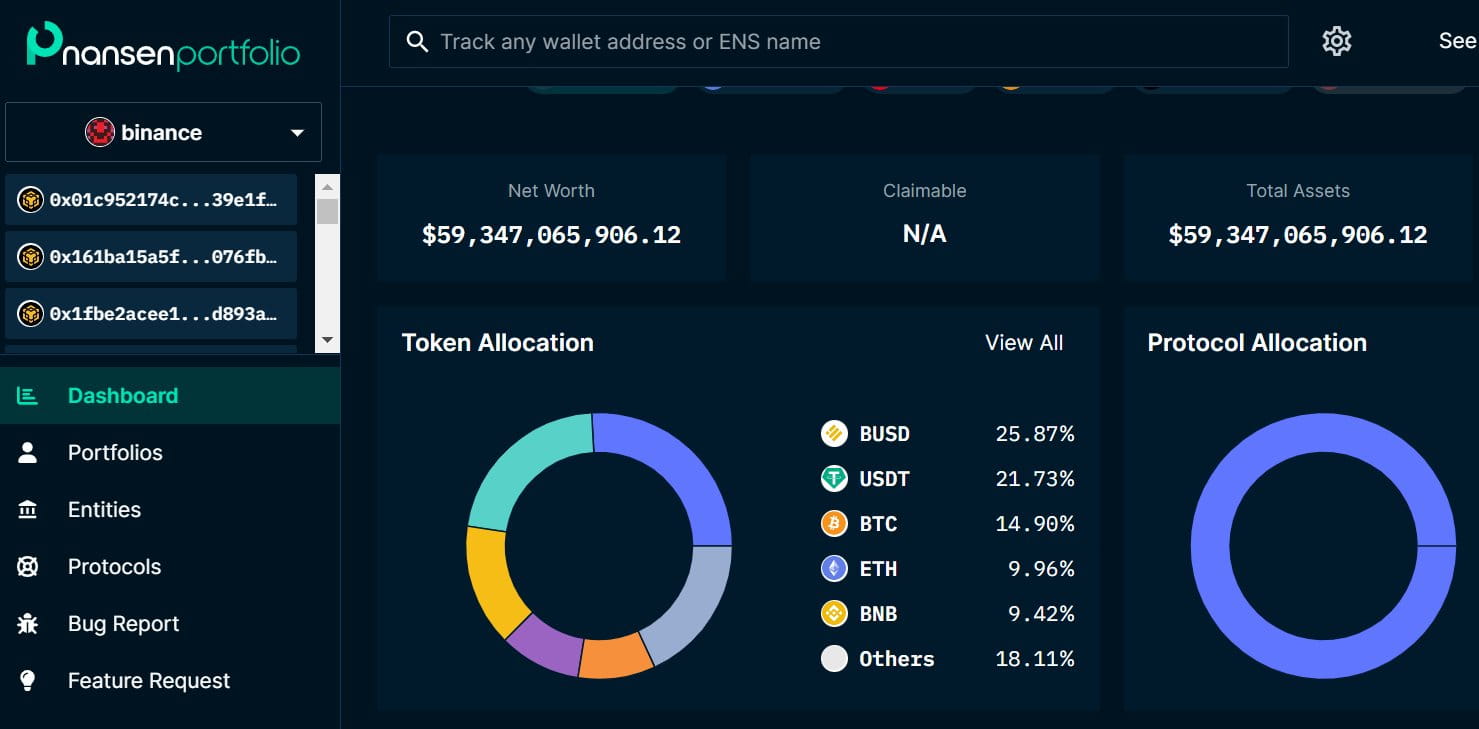The width and height of the screenshot is (1479, 729).
Task: Click the See button at top right
Action: pos(1455,41)
